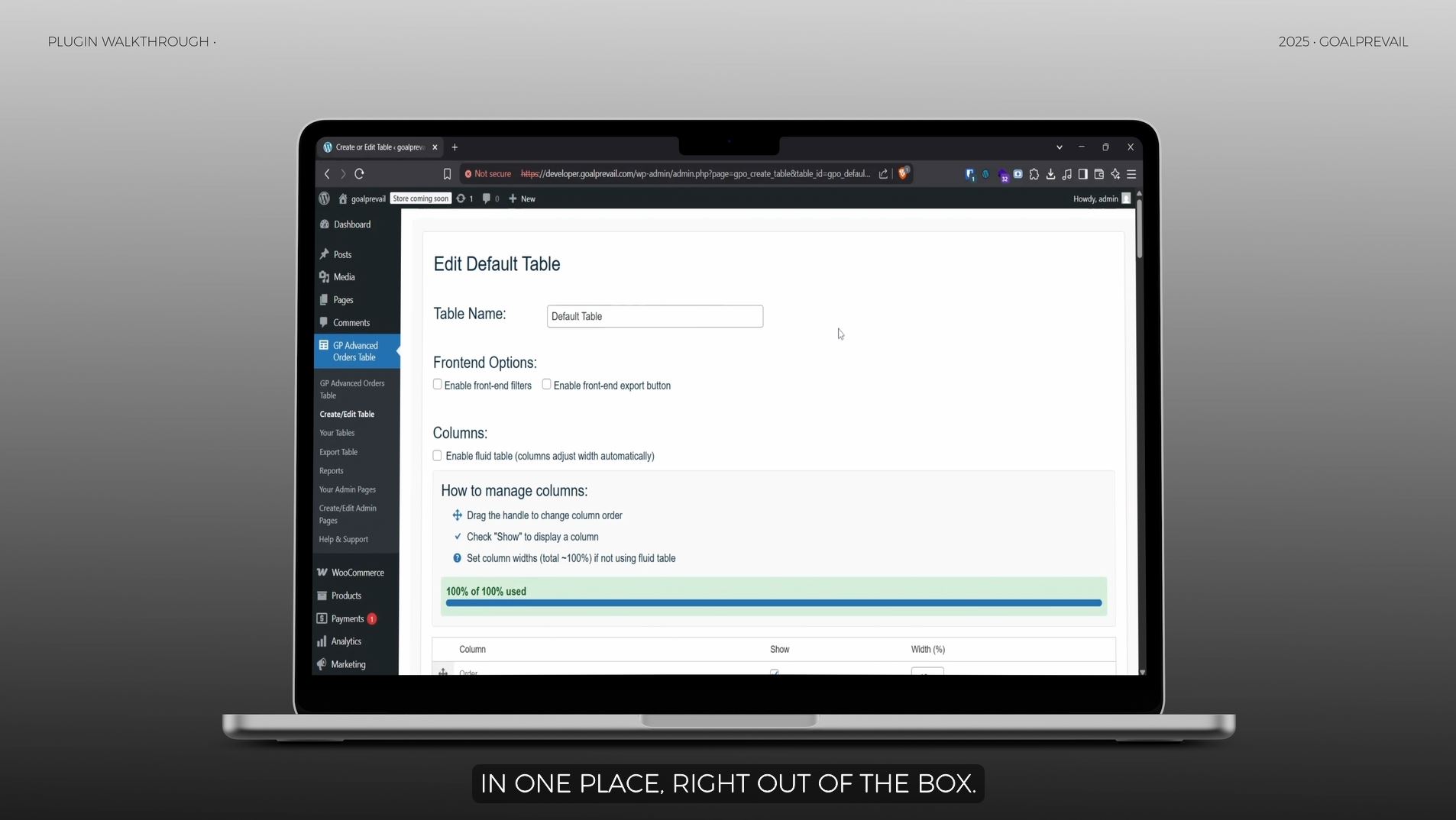Open browser downloads arrow icon

tap(1050, 174)
